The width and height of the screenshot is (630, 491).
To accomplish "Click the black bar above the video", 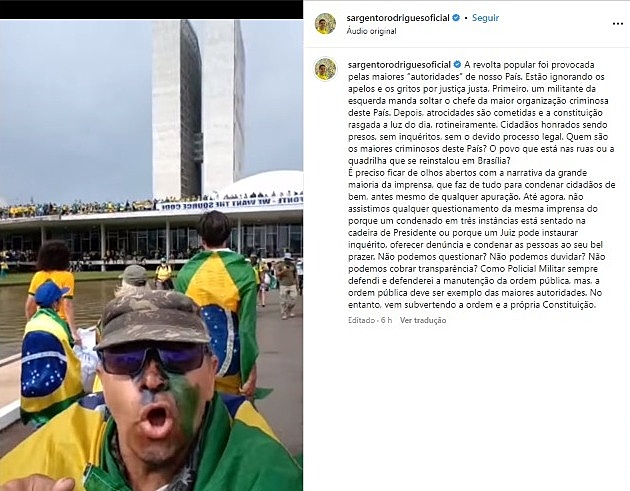I will [x=151, y=9].
